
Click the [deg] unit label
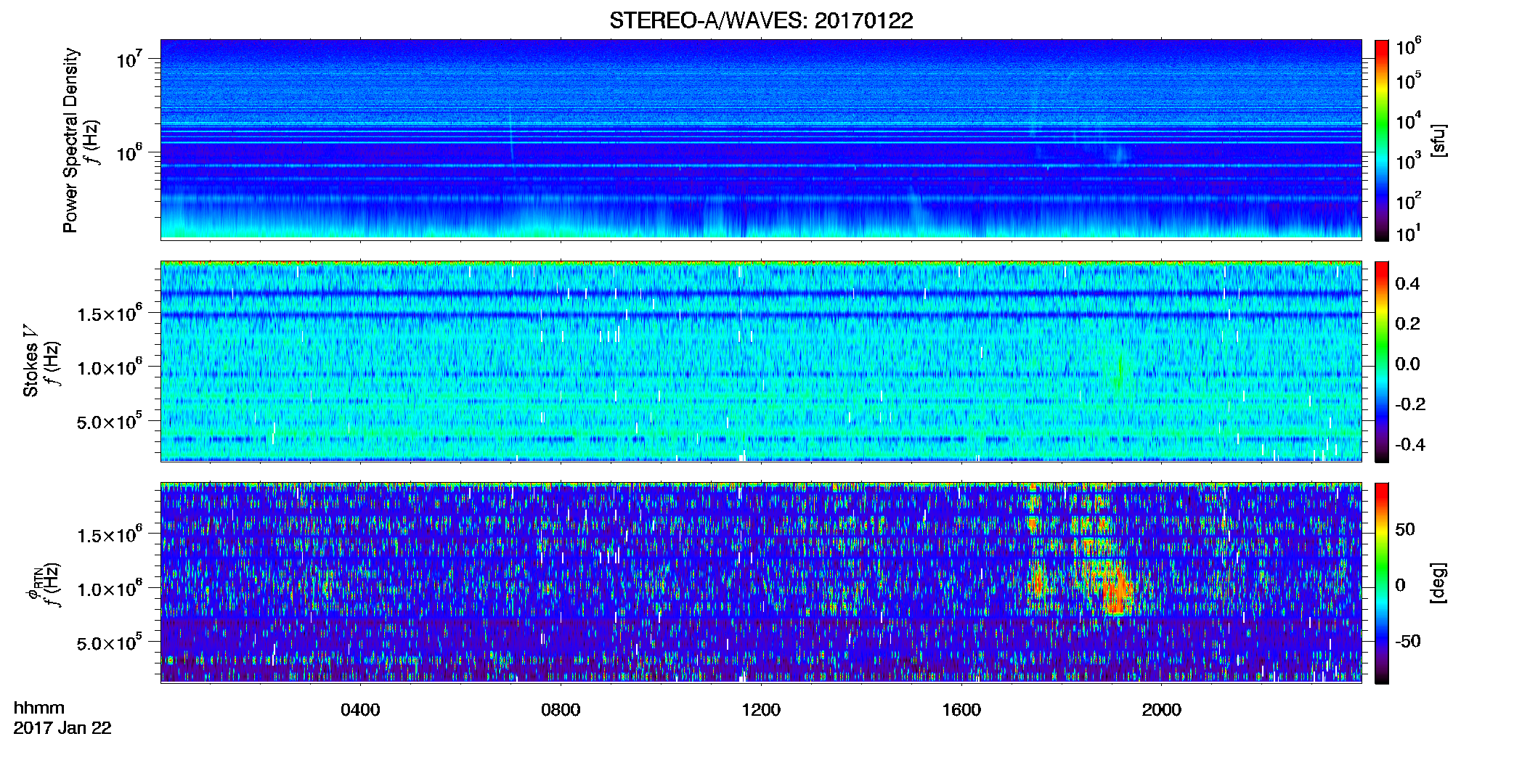[1438, 583]
